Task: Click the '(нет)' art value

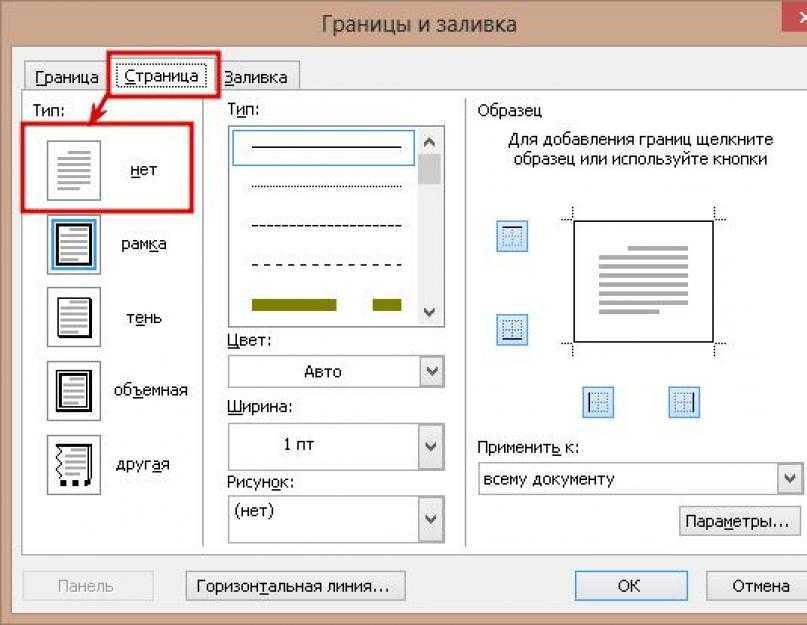Action: click(x=254, y=511)
